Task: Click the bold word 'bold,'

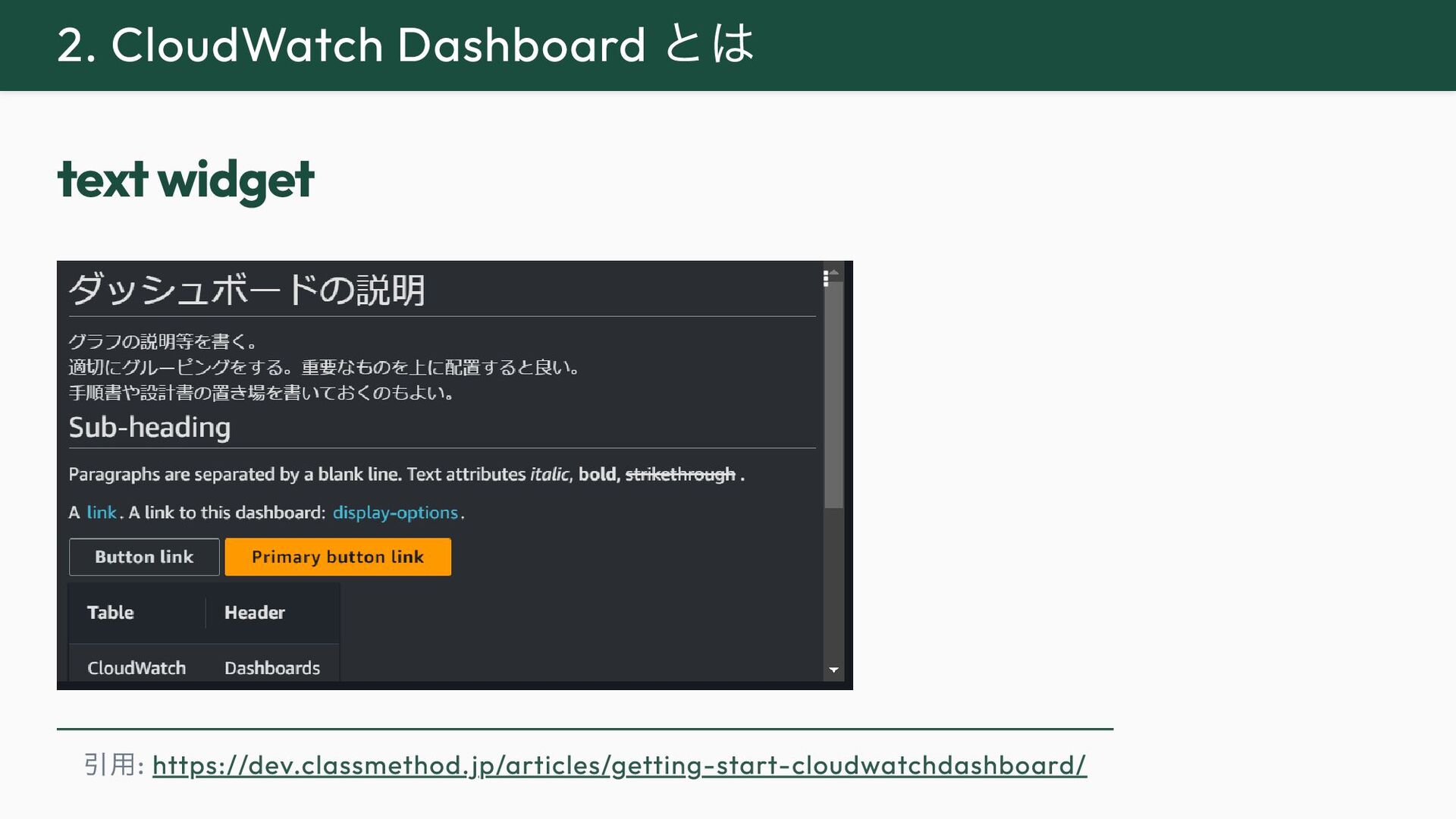Action: (599, 475)
